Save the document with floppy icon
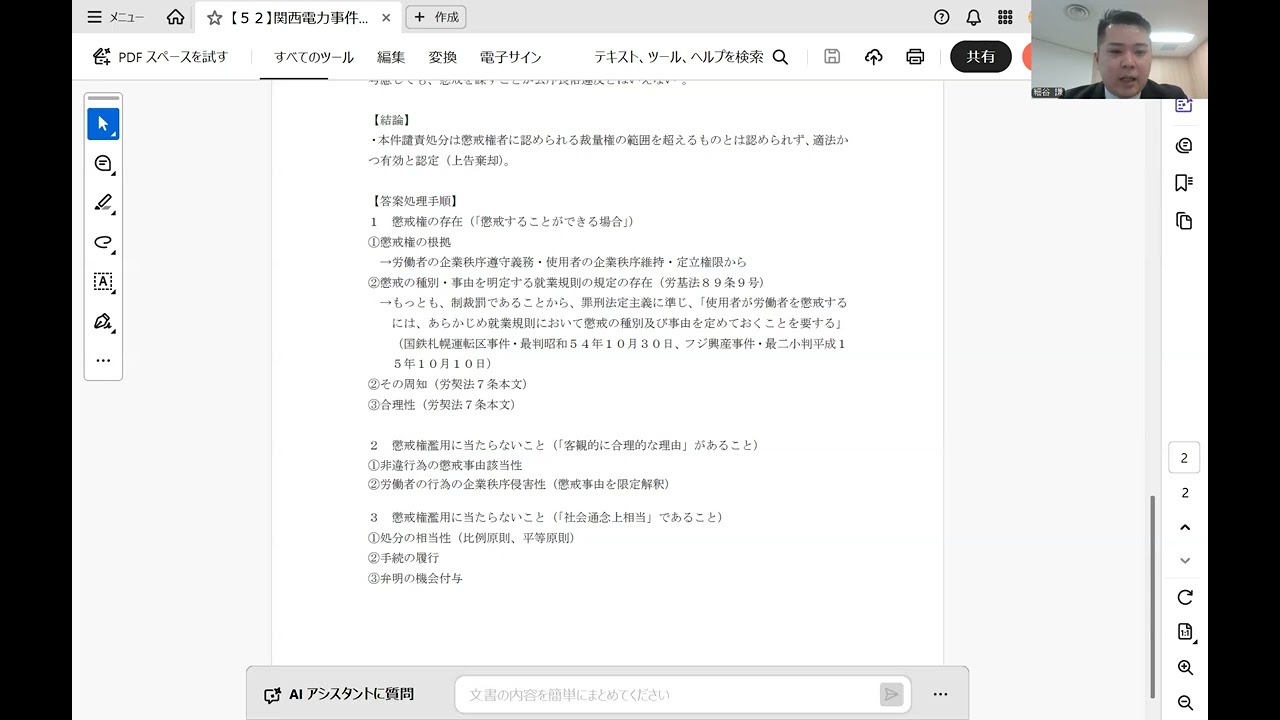The width and height of the screenshot is (1280, 720). [x=832, y=57]
